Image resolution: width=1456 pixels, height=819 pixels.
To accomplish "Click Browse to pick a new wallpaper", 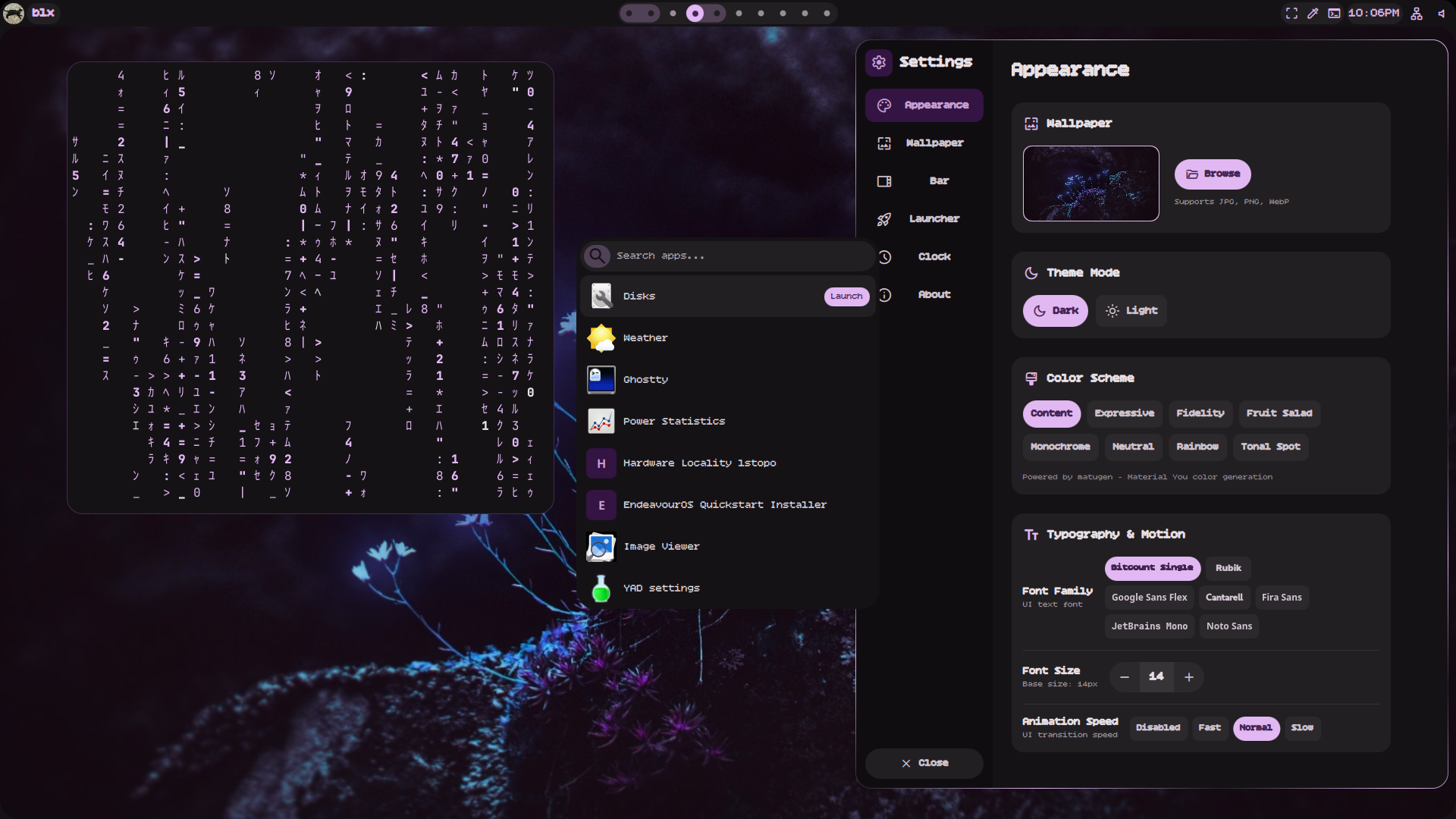I will coord(1212,174).
